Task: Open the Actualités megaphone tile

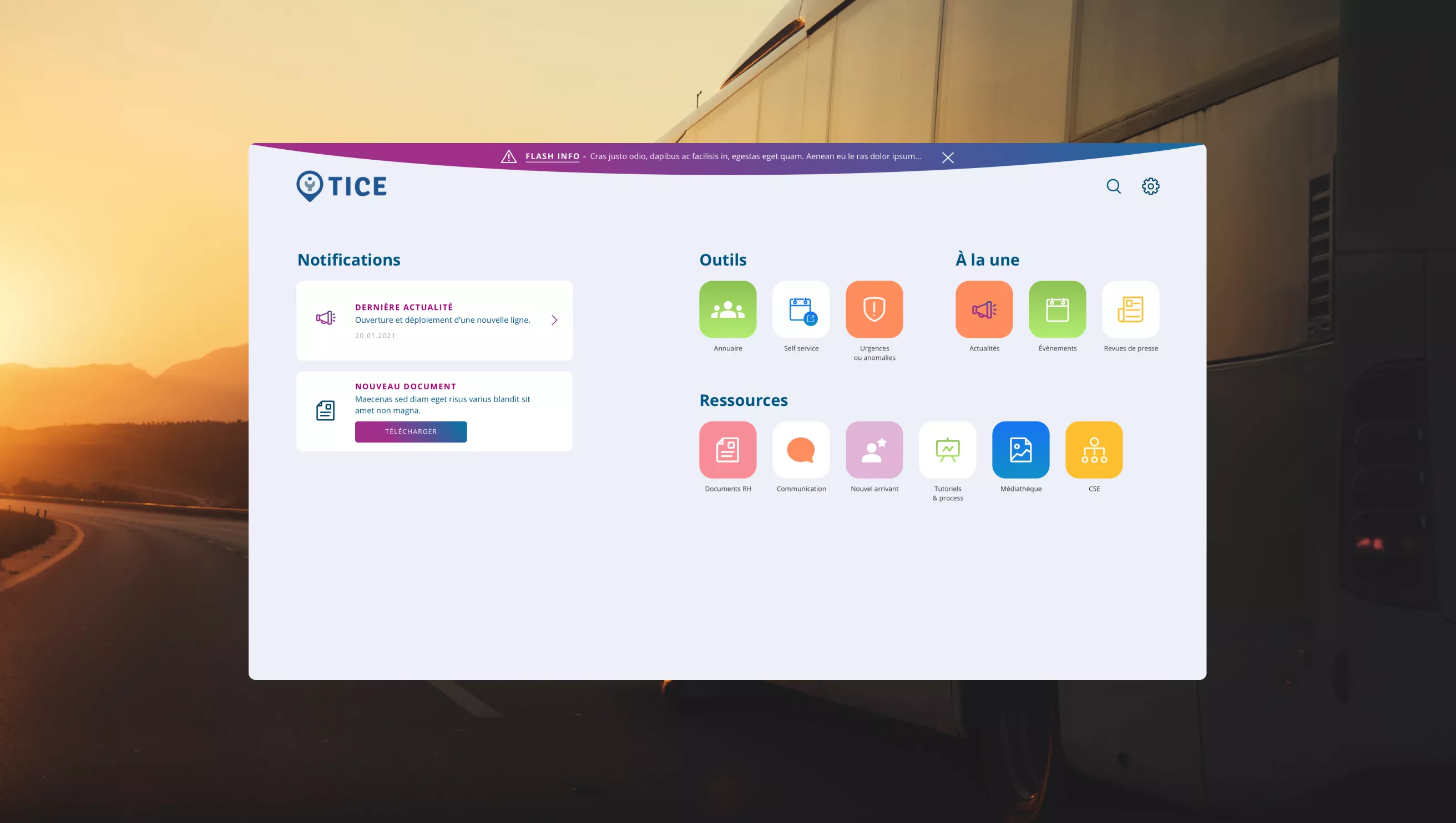Action: pyautogui.click(x=984, y=309)
